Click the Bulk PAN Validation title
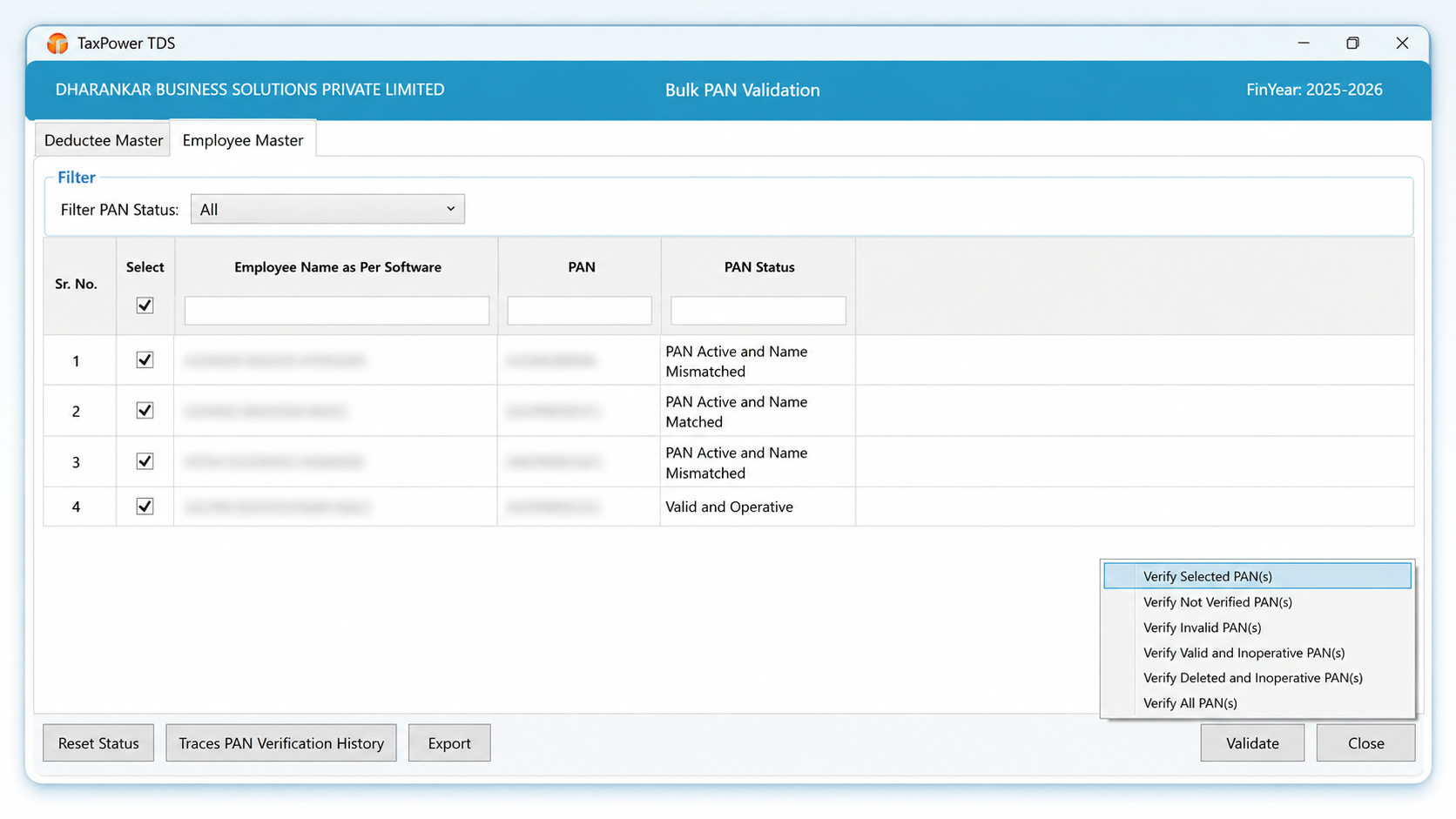The width and height of the screenshot is (1456, 819). point(743,91)
